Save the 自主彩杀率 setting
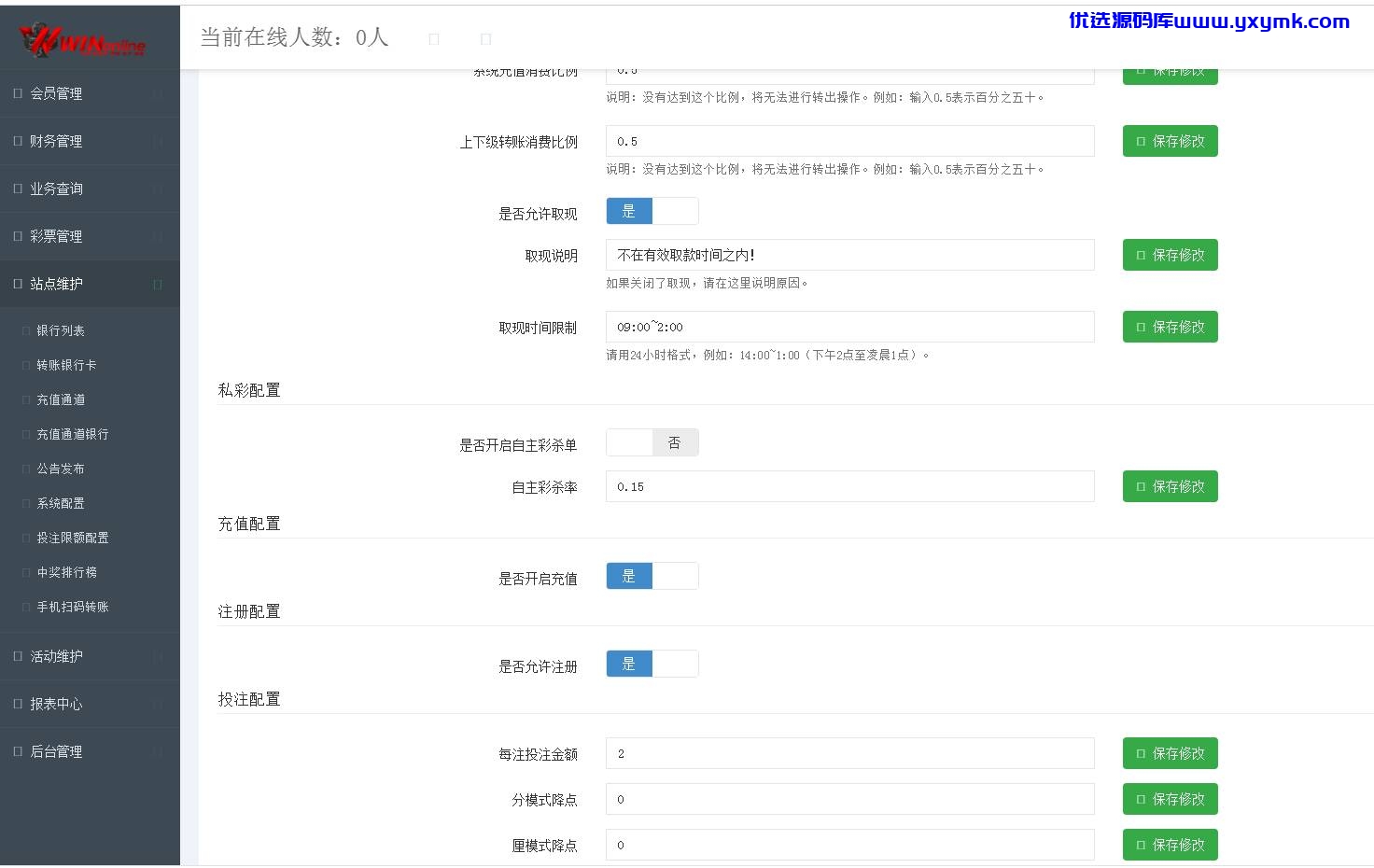The height and width of the screenshot is (868, 1374). pos(1170,486)
